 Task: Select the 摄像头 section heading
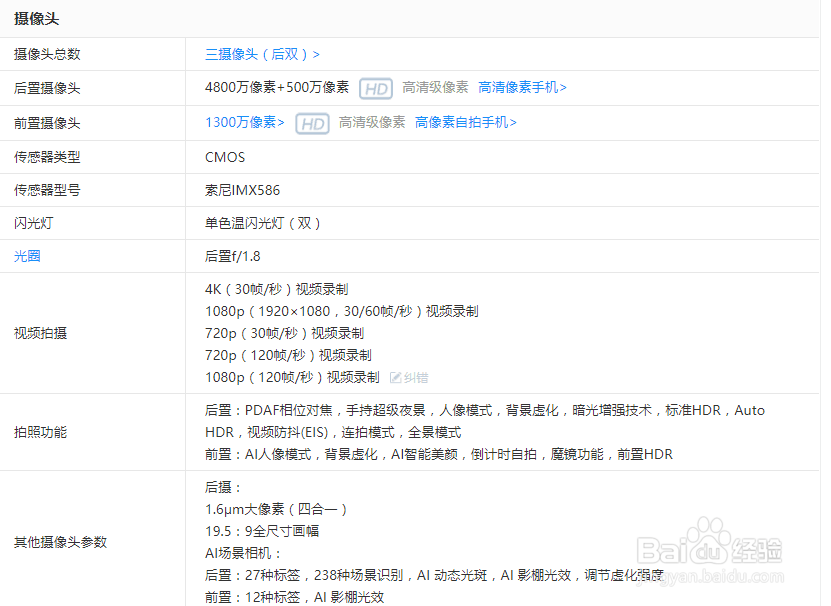37,19
